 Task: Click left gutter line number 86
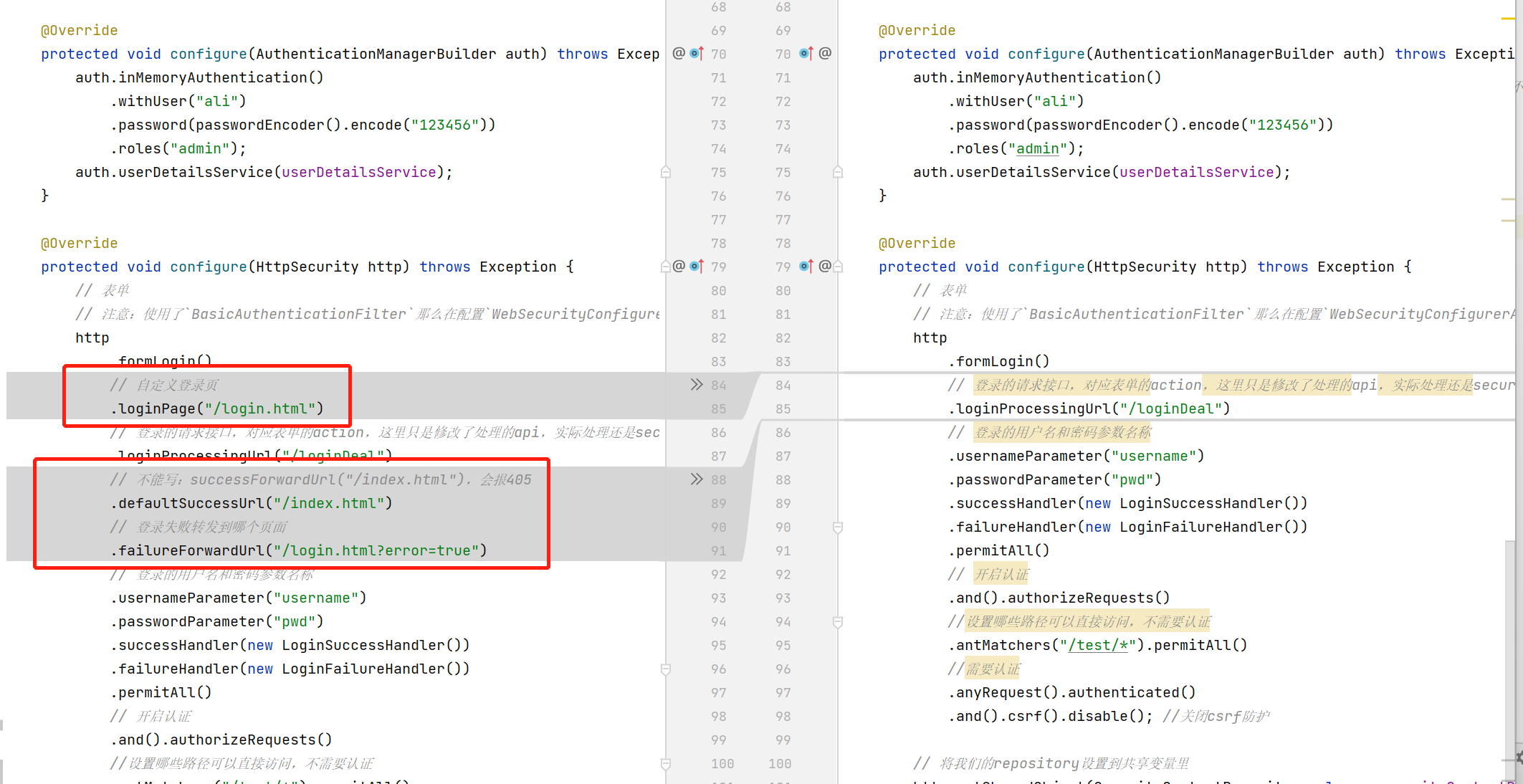pos(719,432)
